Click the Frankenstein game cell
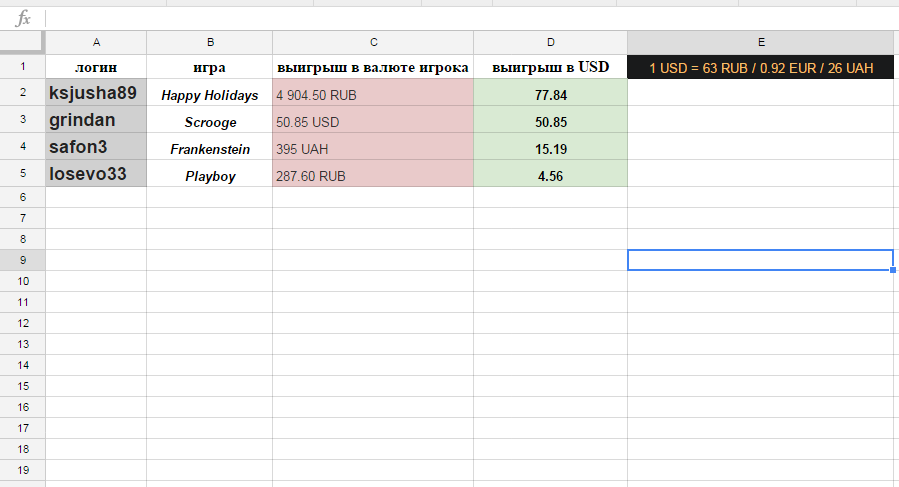This screenshot has height=487, width=899. (x=210, y=149)
